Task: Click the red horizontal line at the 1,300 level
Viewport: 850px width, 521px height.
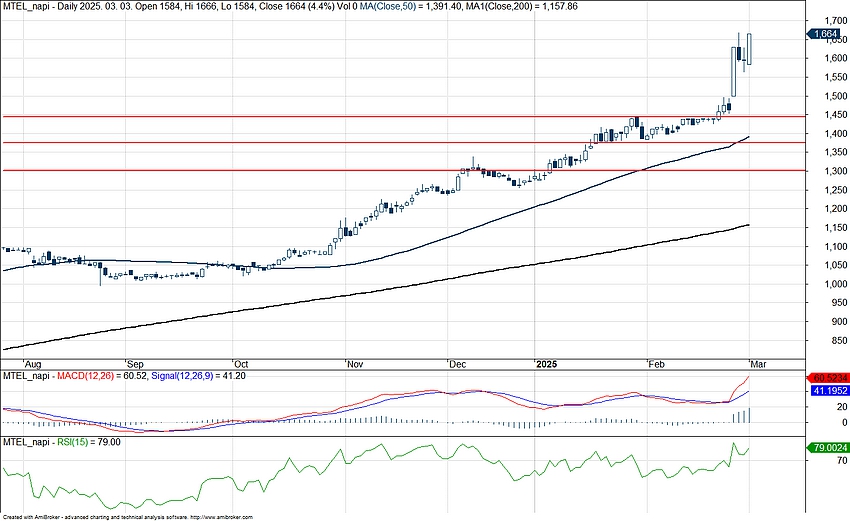Action: (402, 170)
